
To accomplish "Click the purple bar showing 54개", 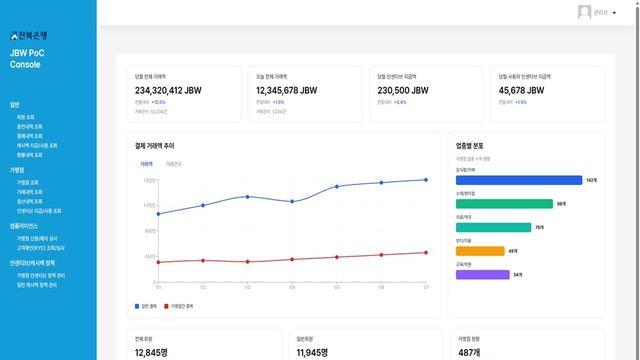I will (x=482, y=275).
